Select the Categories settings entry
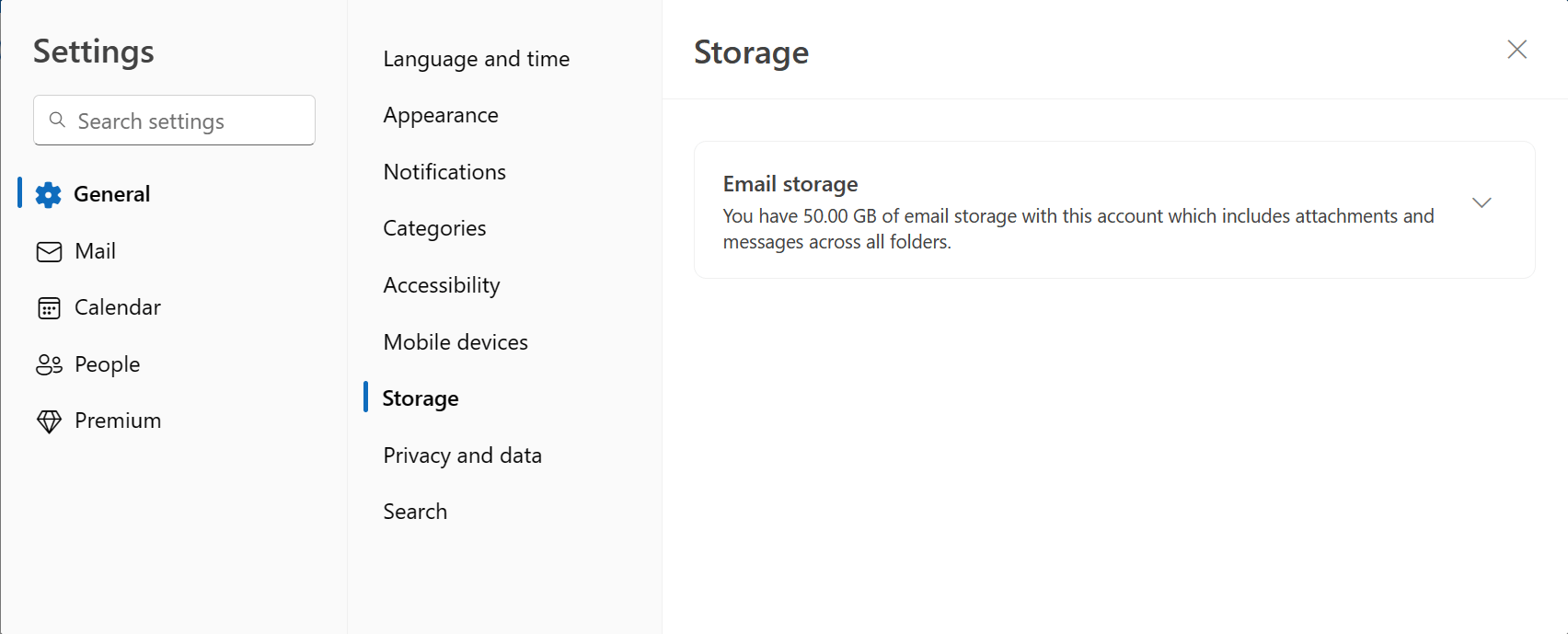The height and width of the screenshot is (634, 1568). pyautogui.click(x=434, y=227)
